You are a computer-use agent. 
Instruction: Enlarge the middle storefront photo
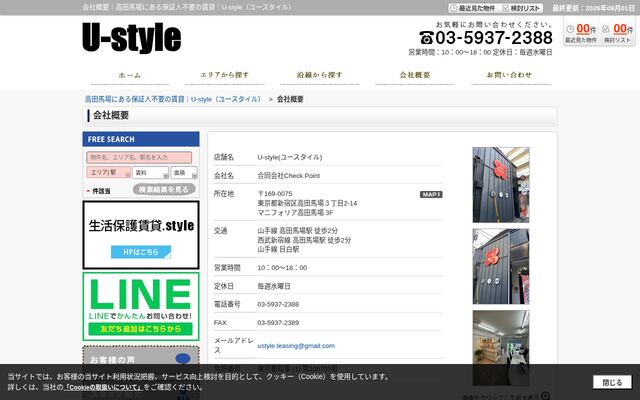(x=501, y=266)
